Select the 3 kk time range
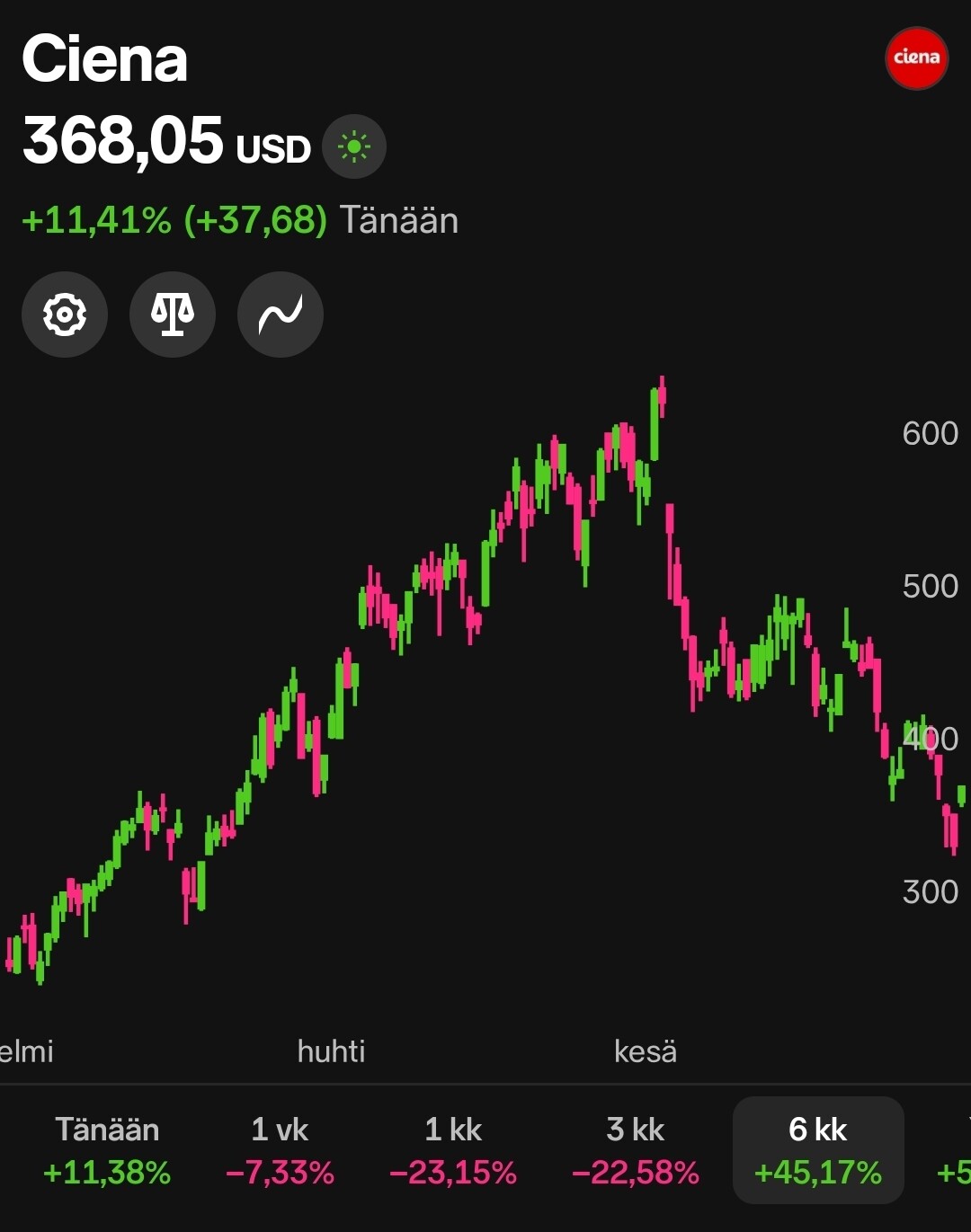Viewport: 971px width, 1232px height. pos(635,1150)
